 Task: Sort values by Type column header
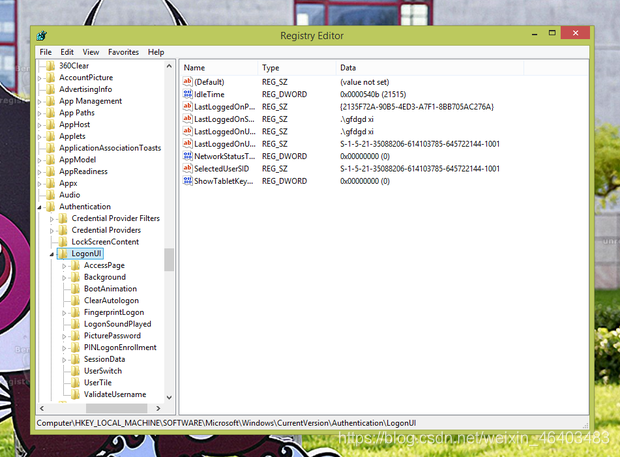click(297, 68)
